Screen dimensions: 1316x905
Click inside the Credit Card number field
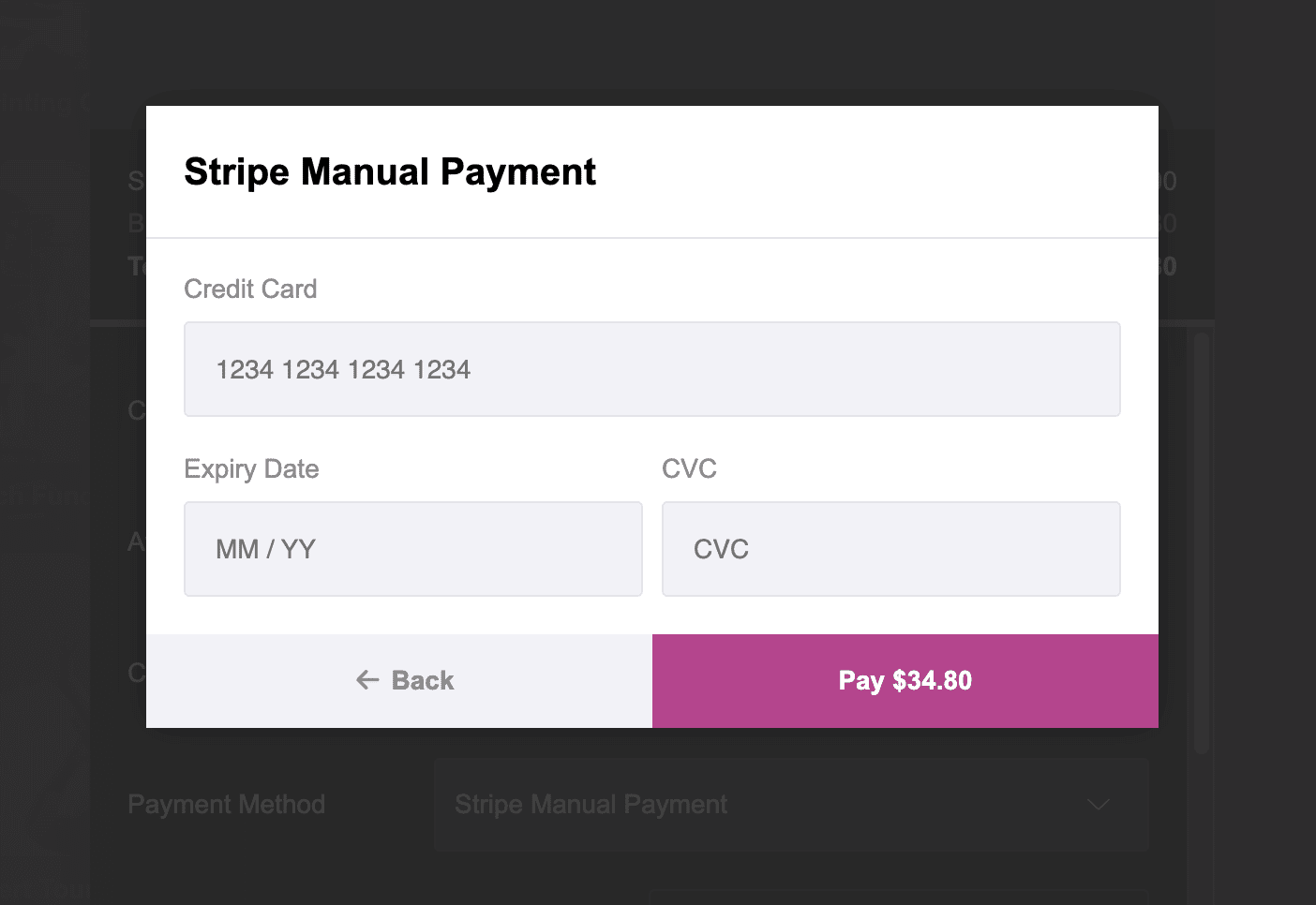pyautogui.click(x=651, y=369)
